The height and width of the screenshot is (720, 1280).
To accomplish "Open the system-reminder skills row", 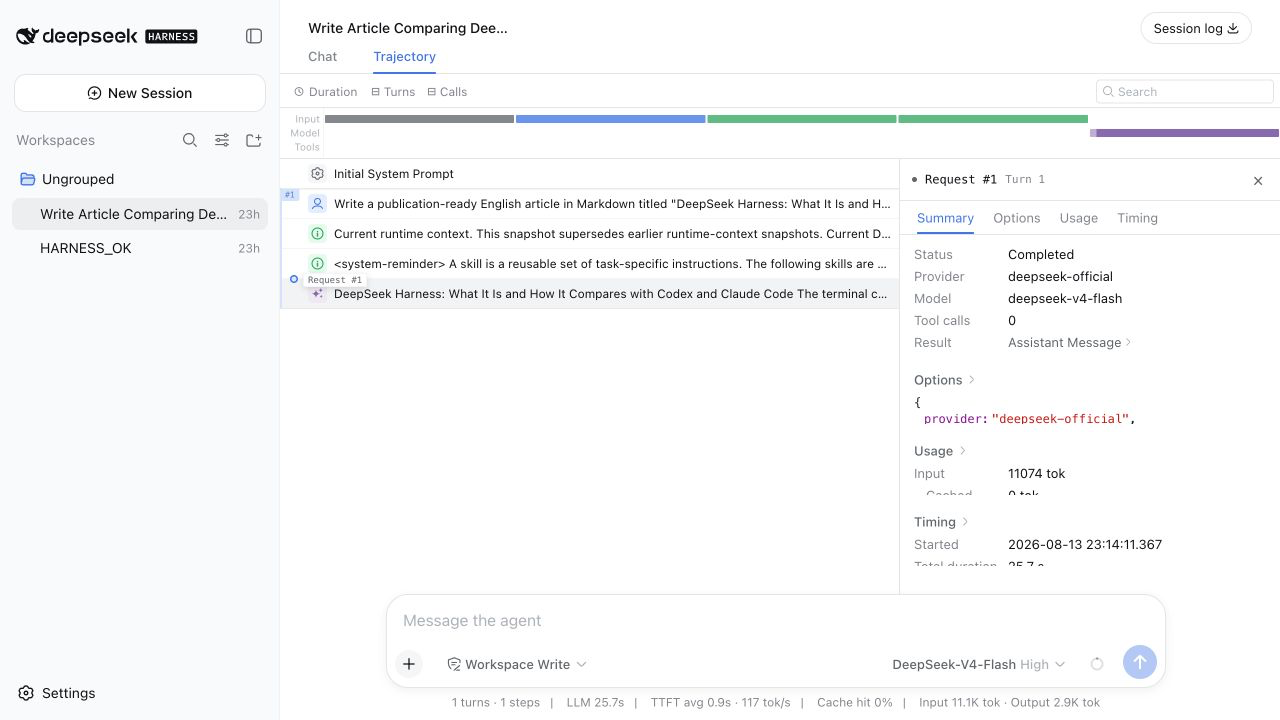I will [590, 264].
